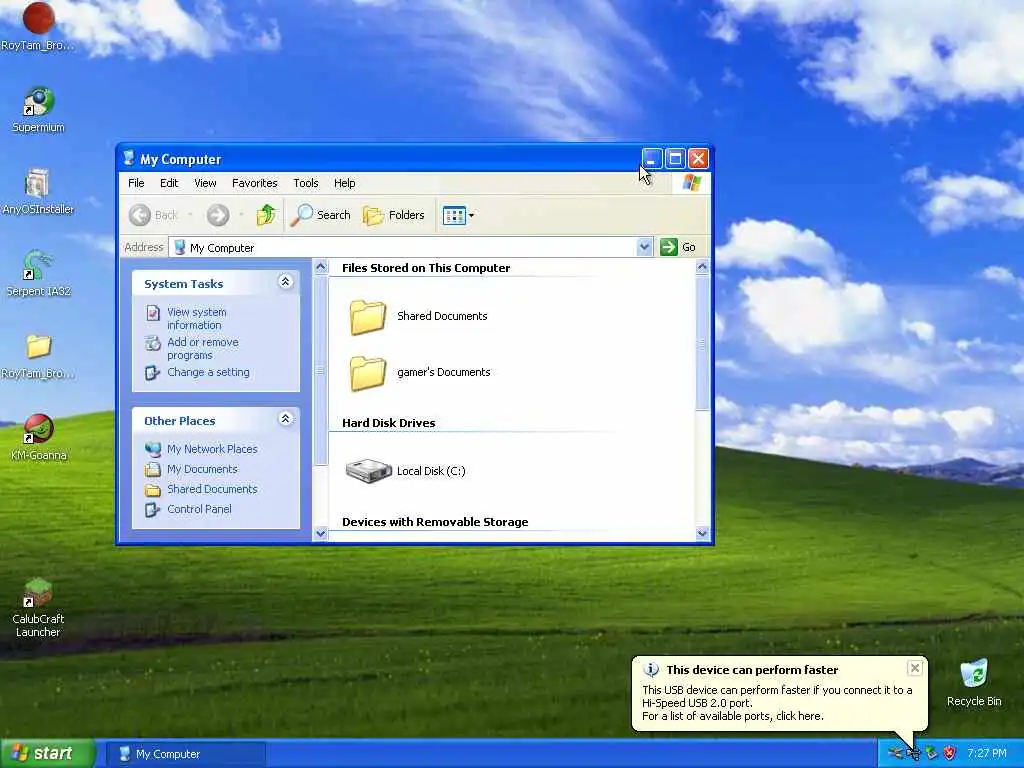Click the Safely Remove Hardware tray icon

931,754
